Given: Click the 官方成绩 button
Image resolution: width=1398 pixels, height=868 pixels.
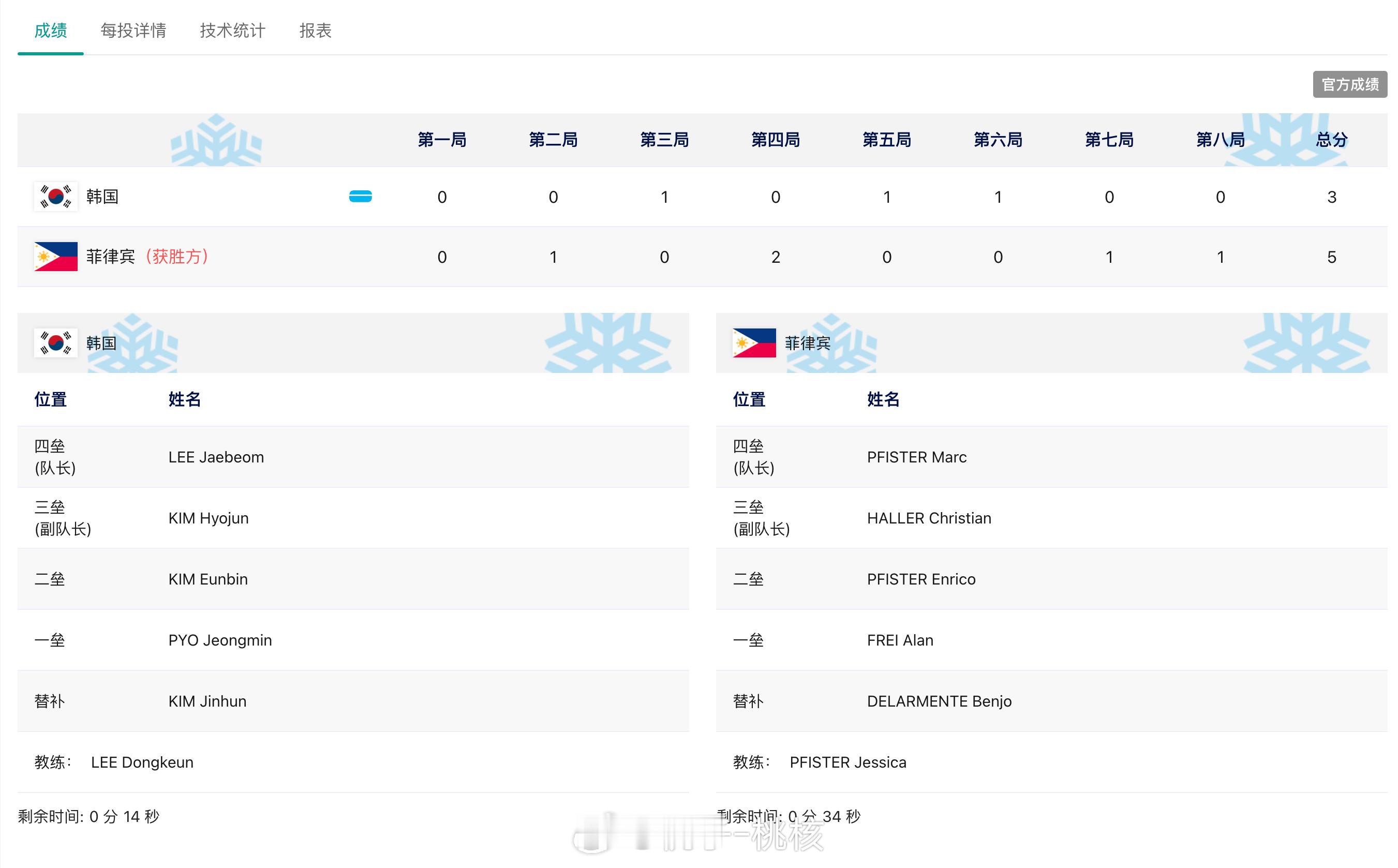Looking at the screenshot, I should click(x=1350, y=84).
